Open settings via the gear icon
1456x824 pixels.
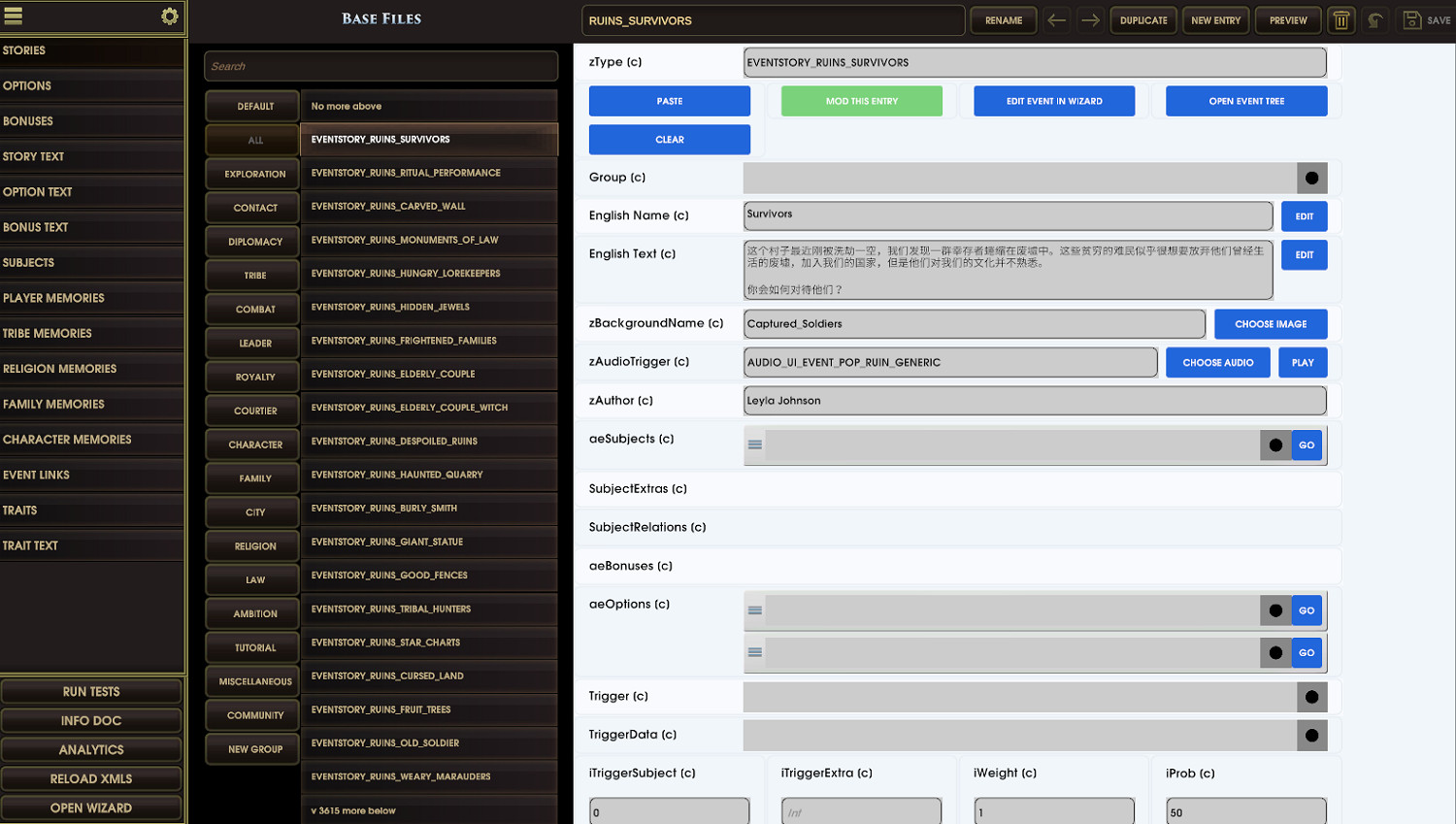169,16
